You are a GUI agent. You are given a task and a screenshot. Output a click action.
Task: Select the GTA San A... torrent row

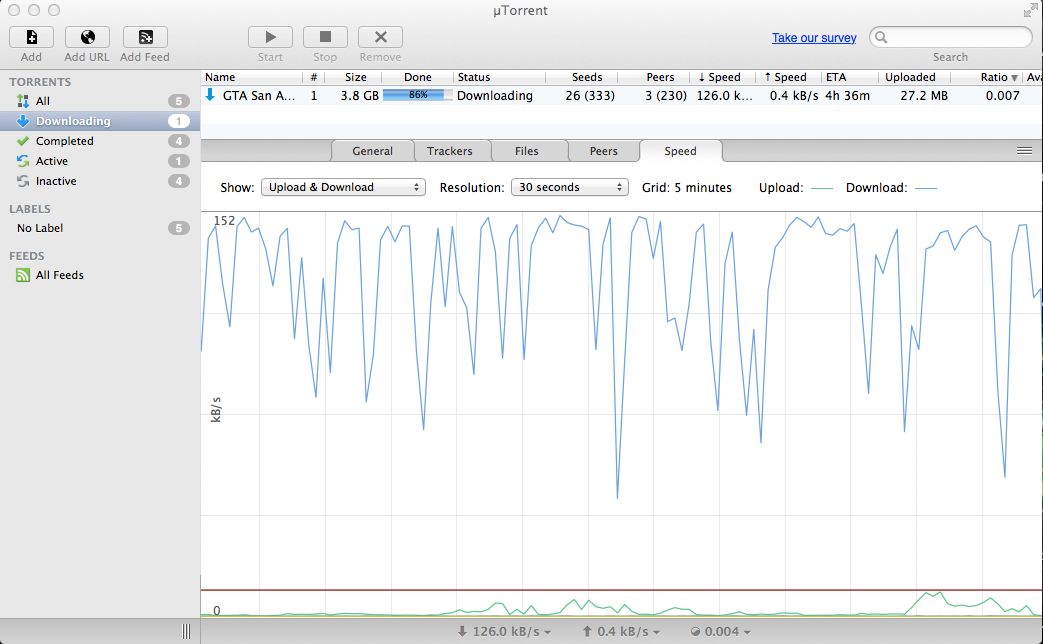tap(622, 96)
